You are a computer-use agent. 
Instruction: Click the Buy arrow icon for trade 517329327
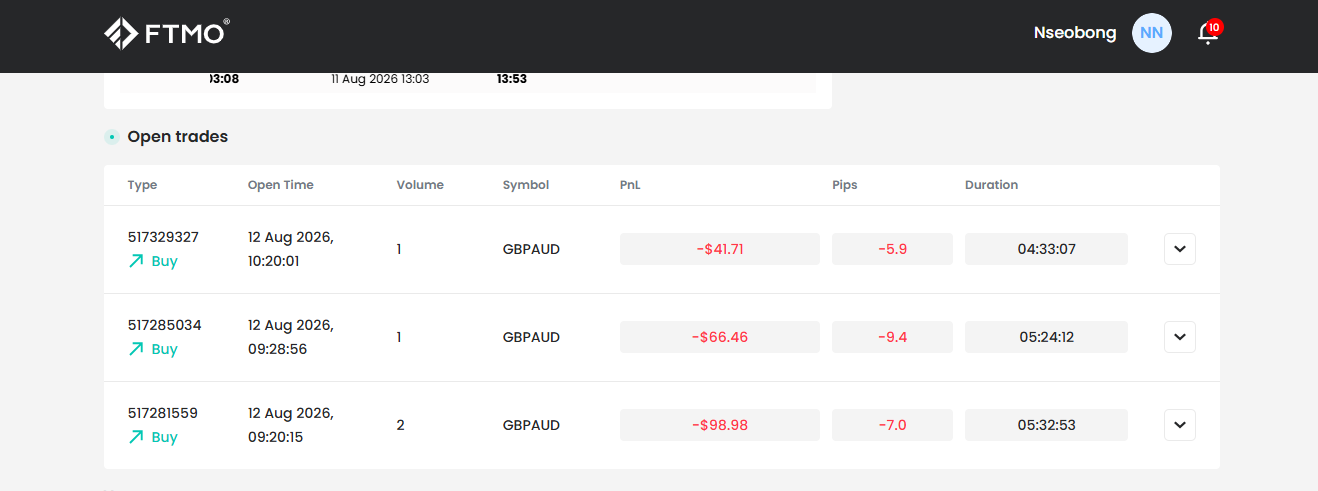click(x=136, y=261)
